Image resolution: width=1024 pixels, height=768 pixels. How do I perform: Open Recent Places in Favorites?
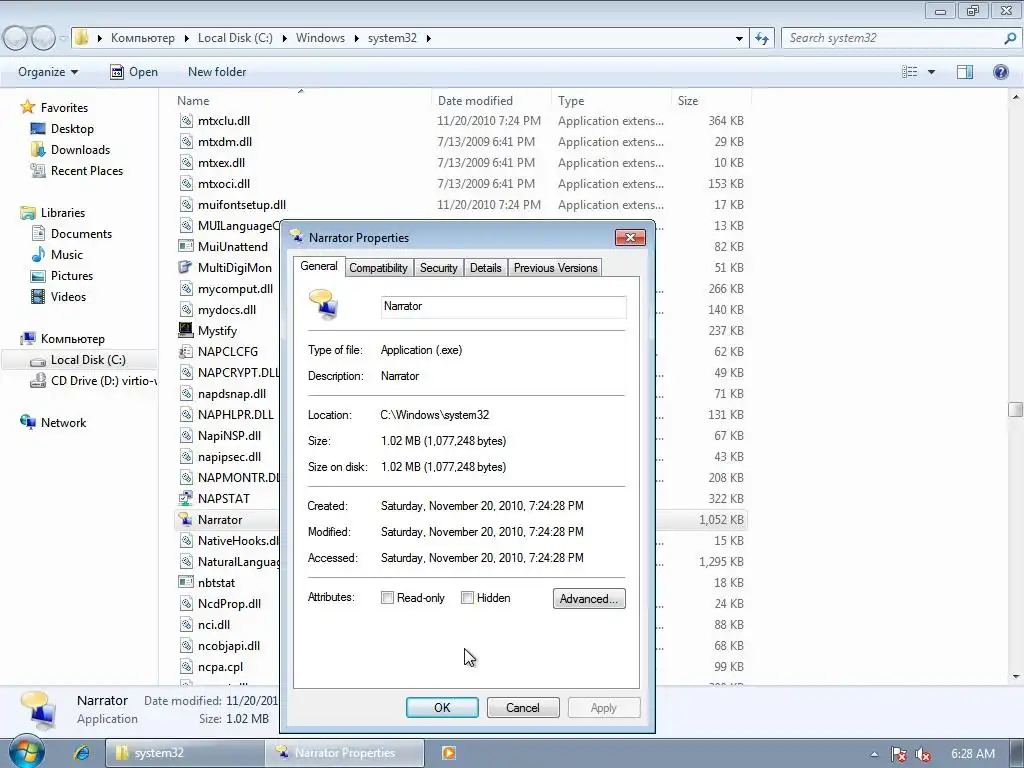tap(86, 170)
